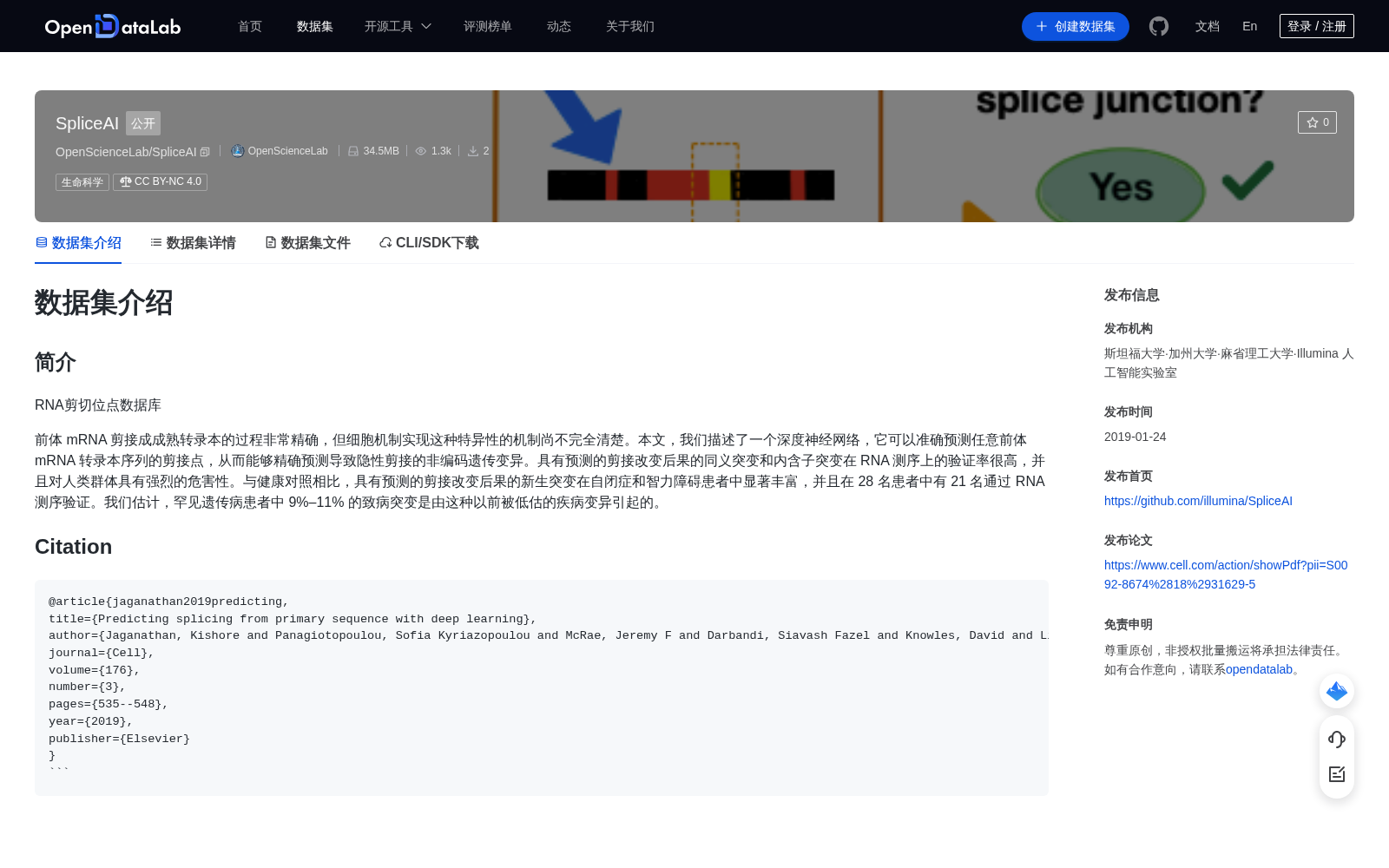Open 关于我们 in the navbar
The width and height of the screenshot is (1389, 868).
pyautogui.click(x=630, y=26)
